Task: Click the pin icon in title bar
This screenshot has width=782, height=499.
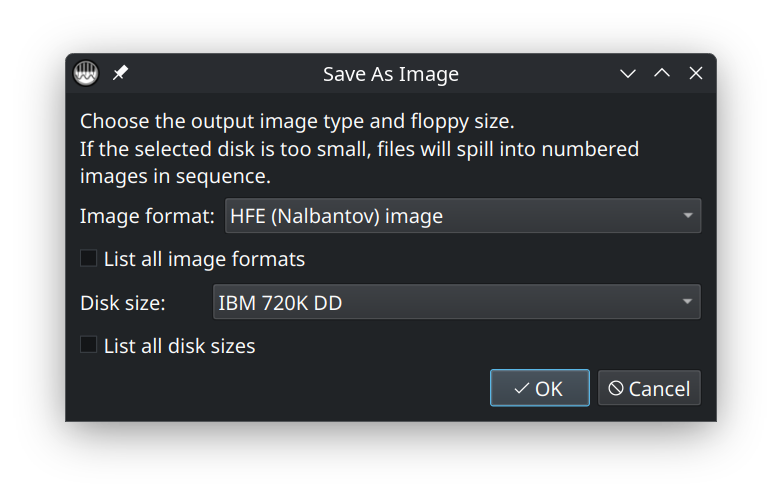Action: tap(120, 74)
